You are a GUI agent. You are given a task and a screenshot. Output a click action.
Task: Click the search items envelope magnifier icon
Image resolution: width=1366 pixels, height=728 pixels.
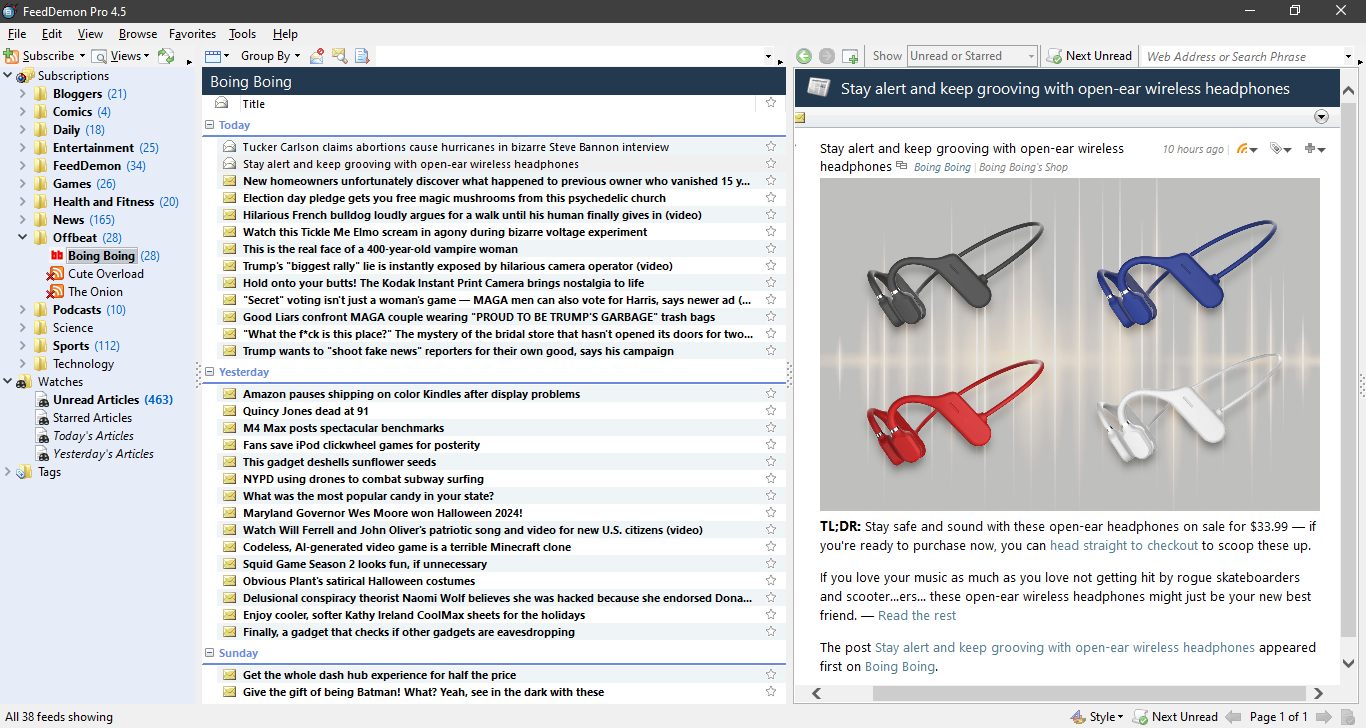[340, 56]
